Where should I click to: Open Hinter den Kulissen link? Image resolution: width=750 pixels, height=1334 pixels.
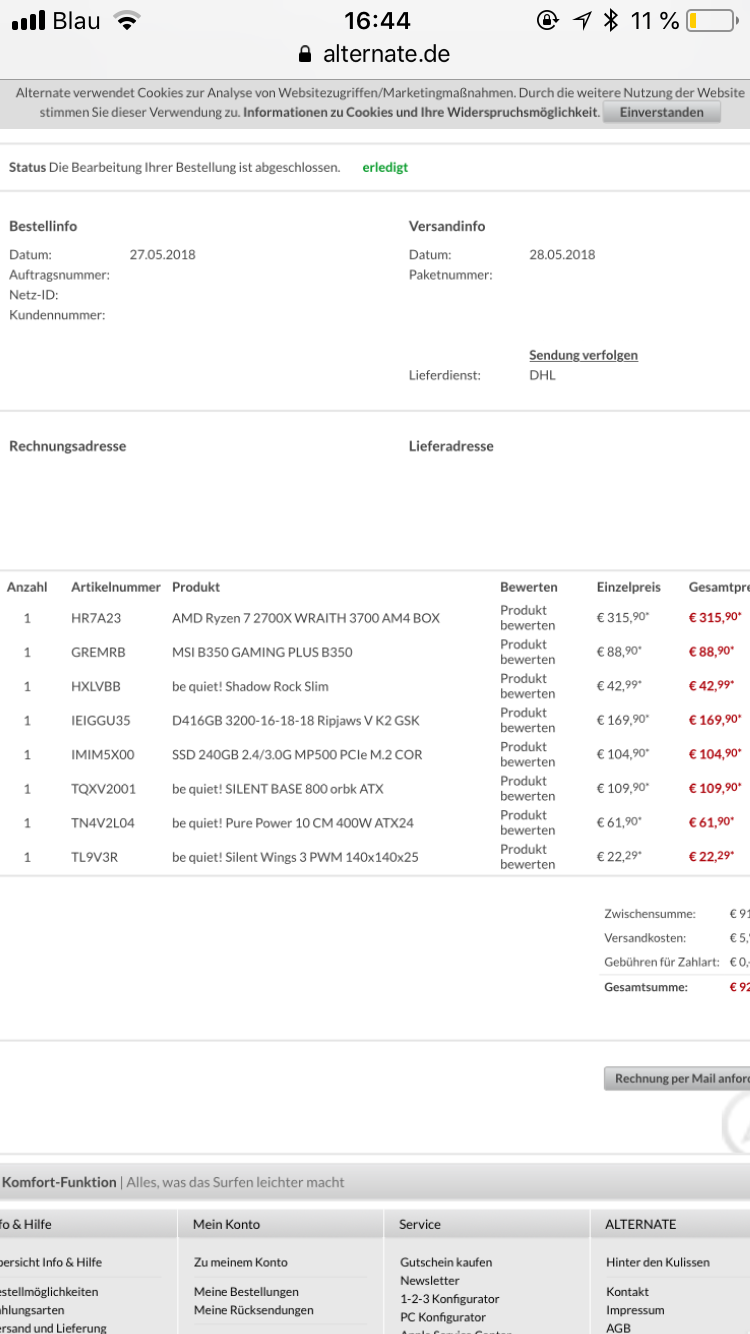(658, 1262)
